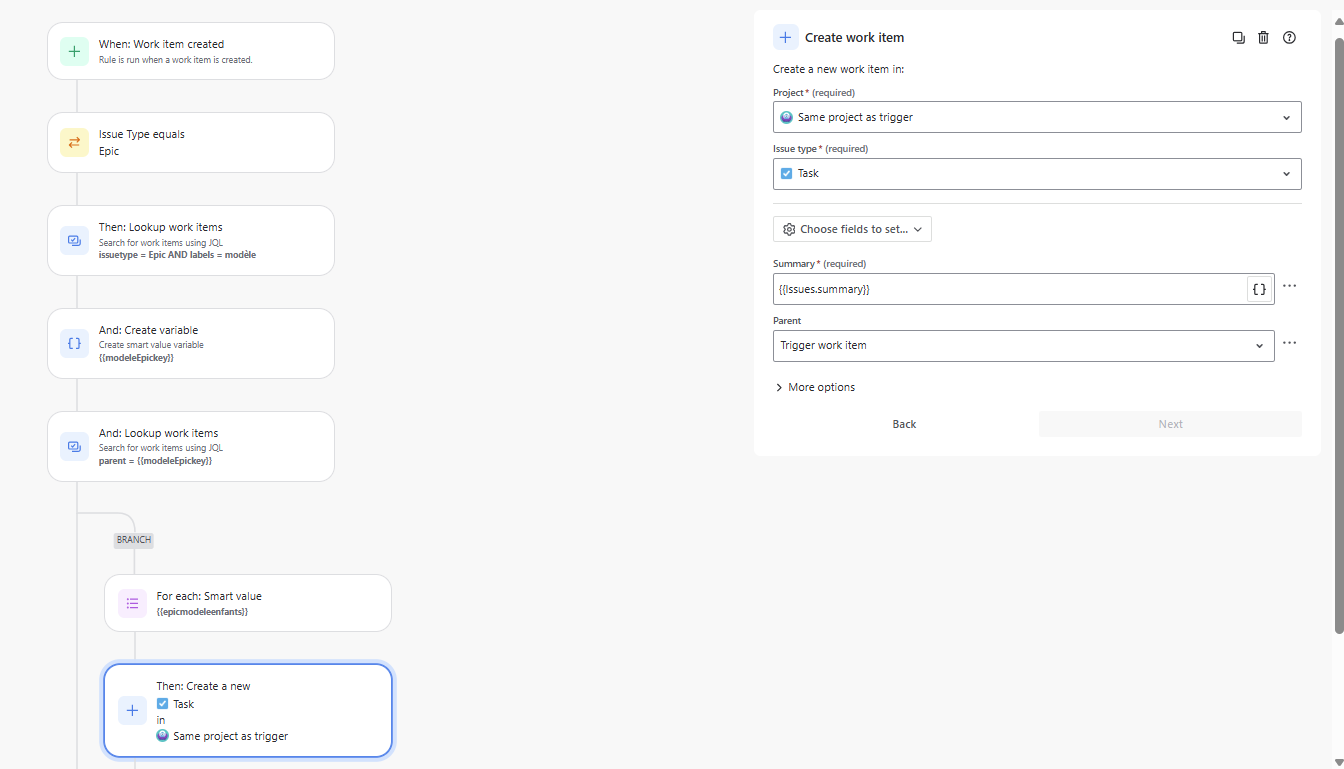The height and width of the screenshot is (769, 1344).
Task: Expand More options
Action: 815,387
